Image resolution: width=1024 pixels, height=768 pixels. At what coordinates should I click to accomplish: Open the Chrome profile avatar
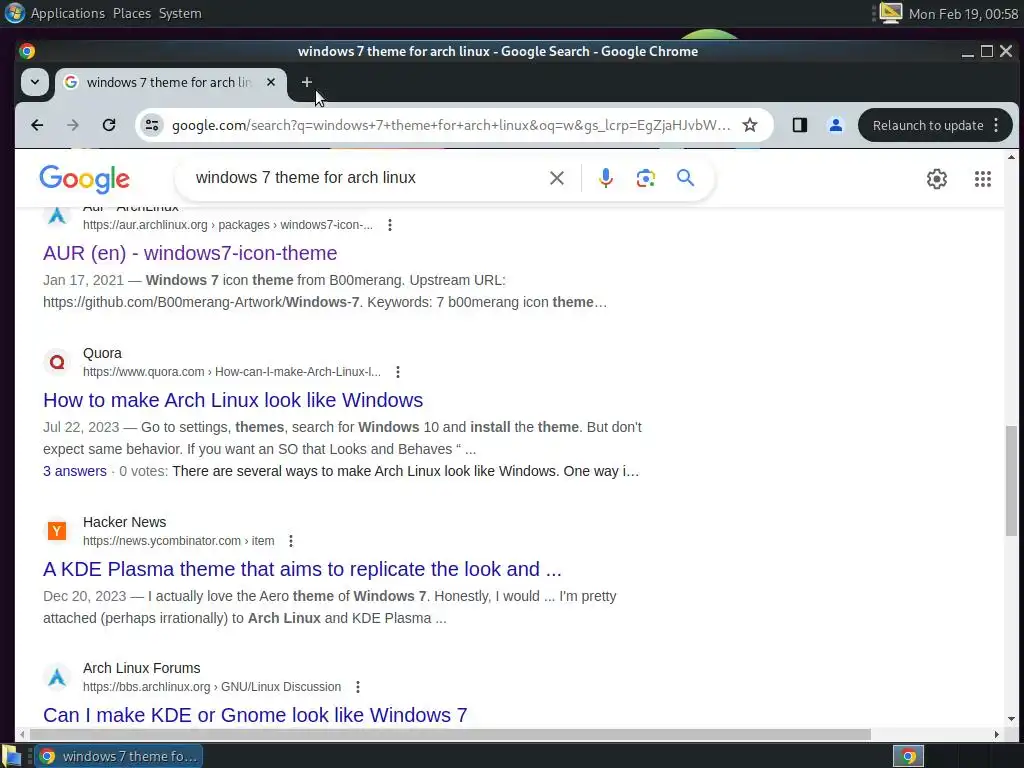(835, 125)
